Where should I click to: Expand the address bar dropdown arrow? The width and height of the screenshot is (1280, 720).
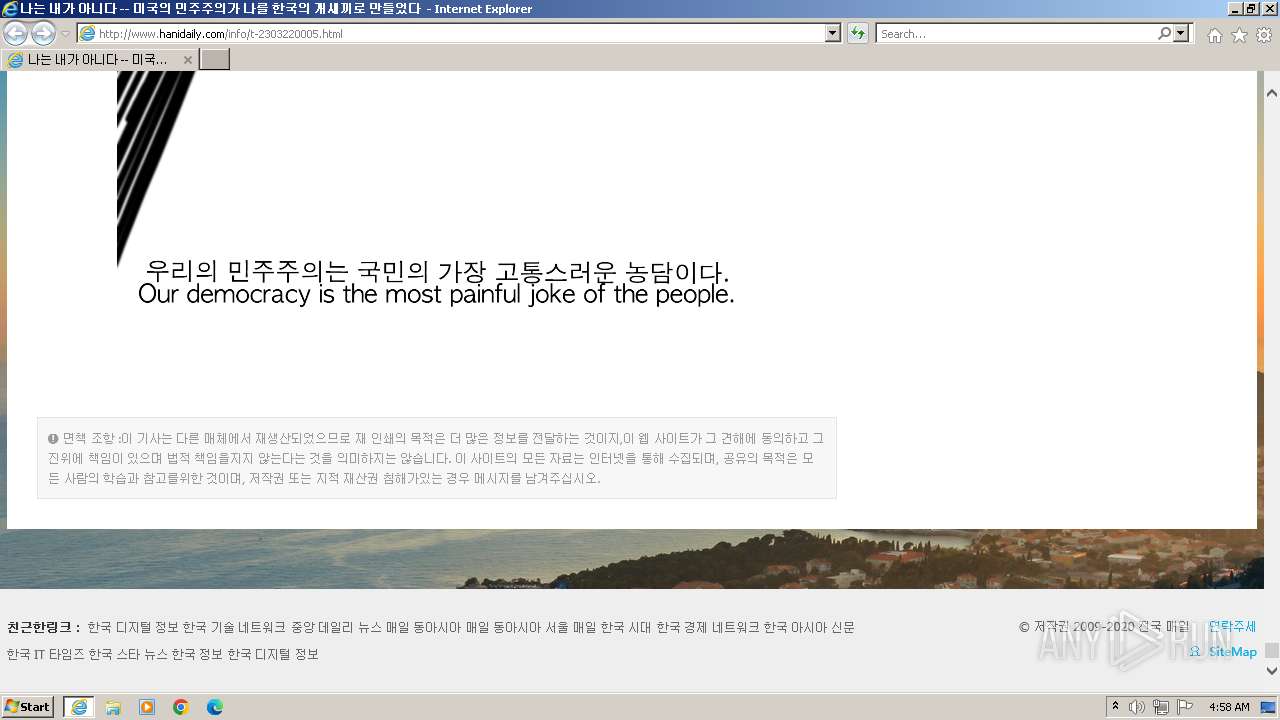coord(833,33)
